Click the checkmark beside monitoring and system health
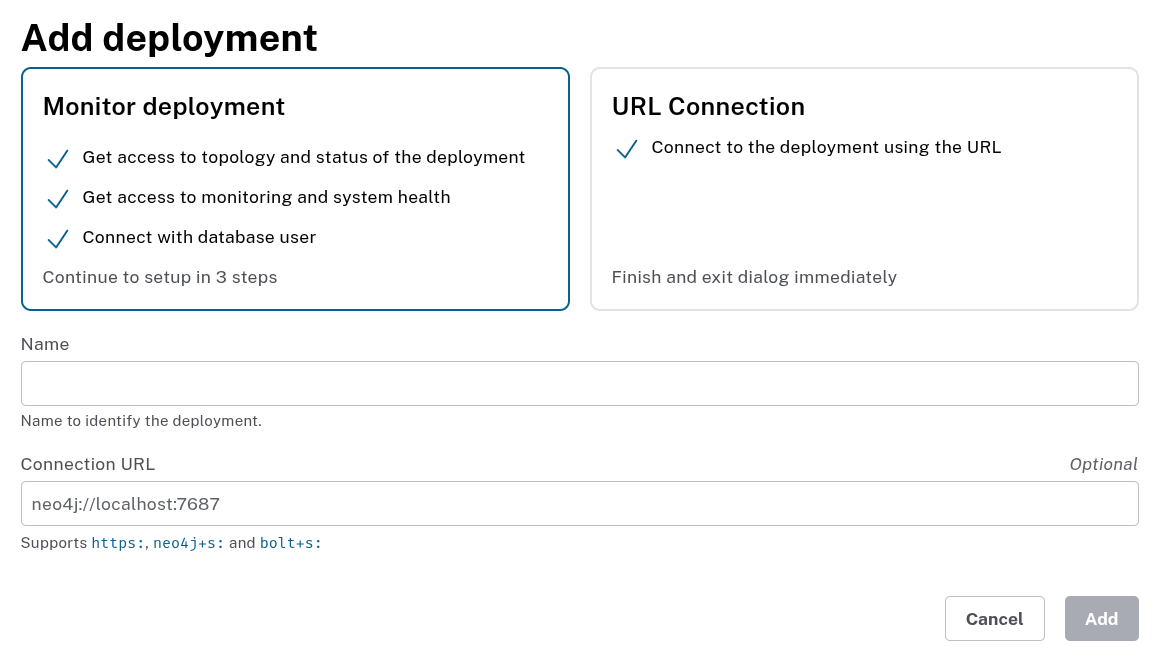 click(x=58, y=198)
